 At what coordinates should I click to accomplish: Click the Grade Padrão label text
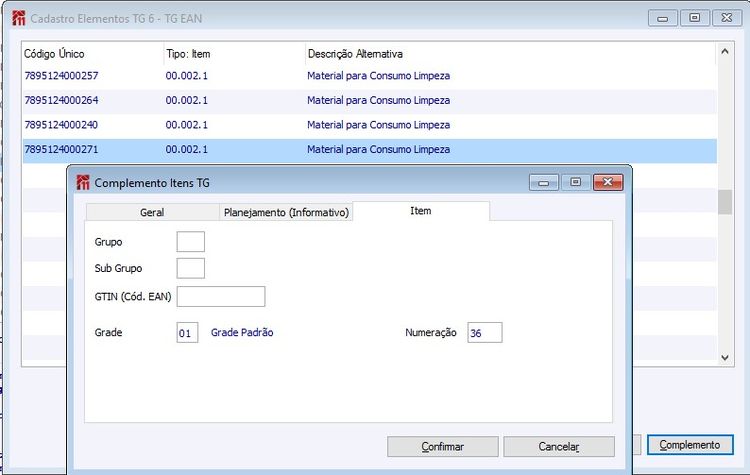tap(242, 332)
